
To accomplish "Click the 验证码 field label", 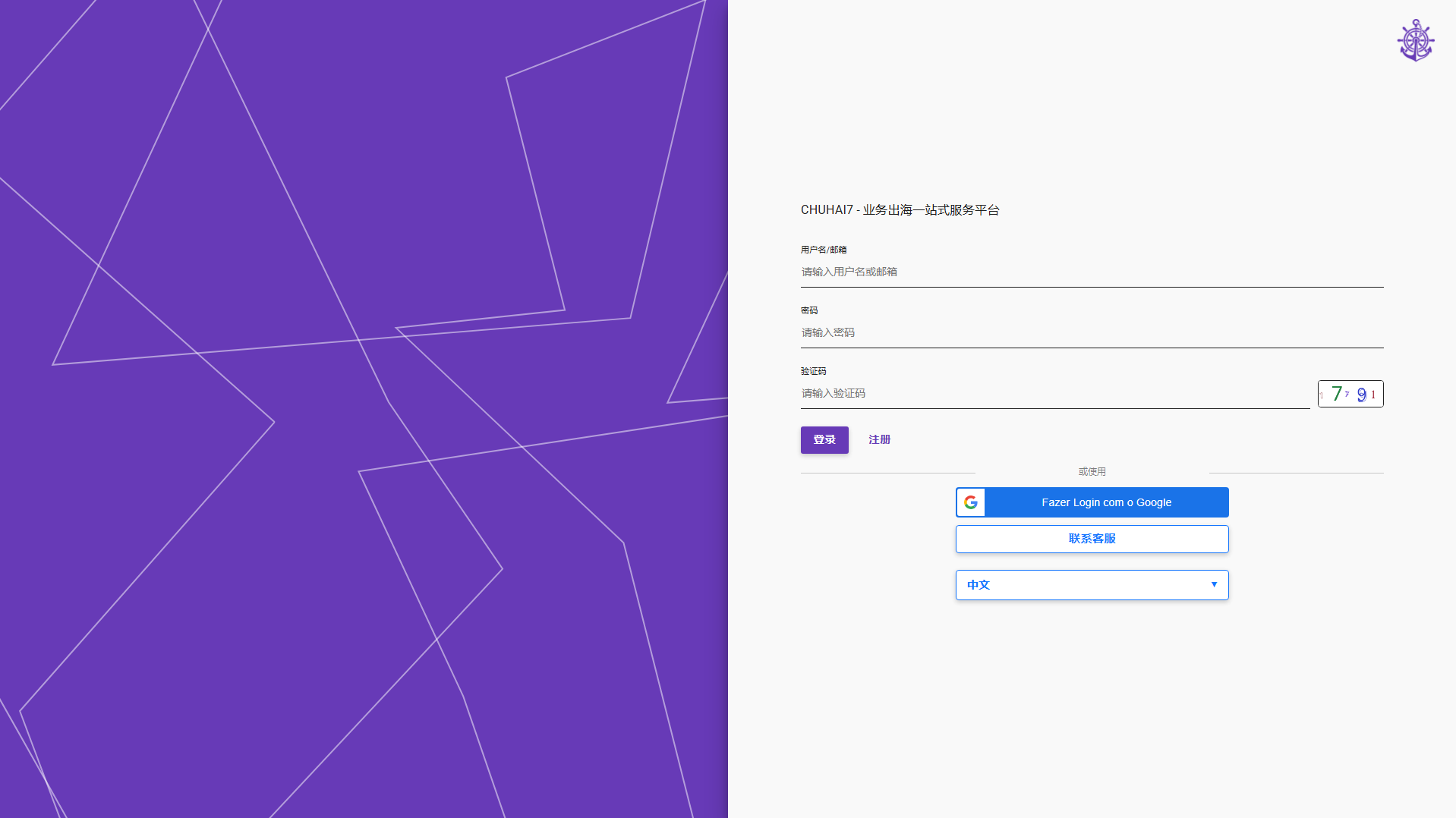I will [813, 371].
